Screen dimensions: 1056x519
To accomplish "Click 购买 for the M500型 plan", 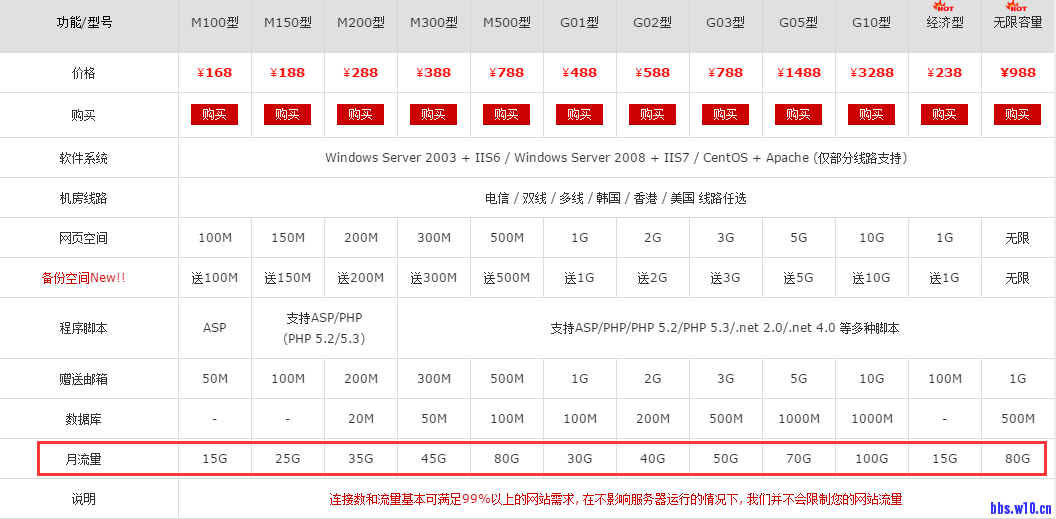I will point(506,115).
